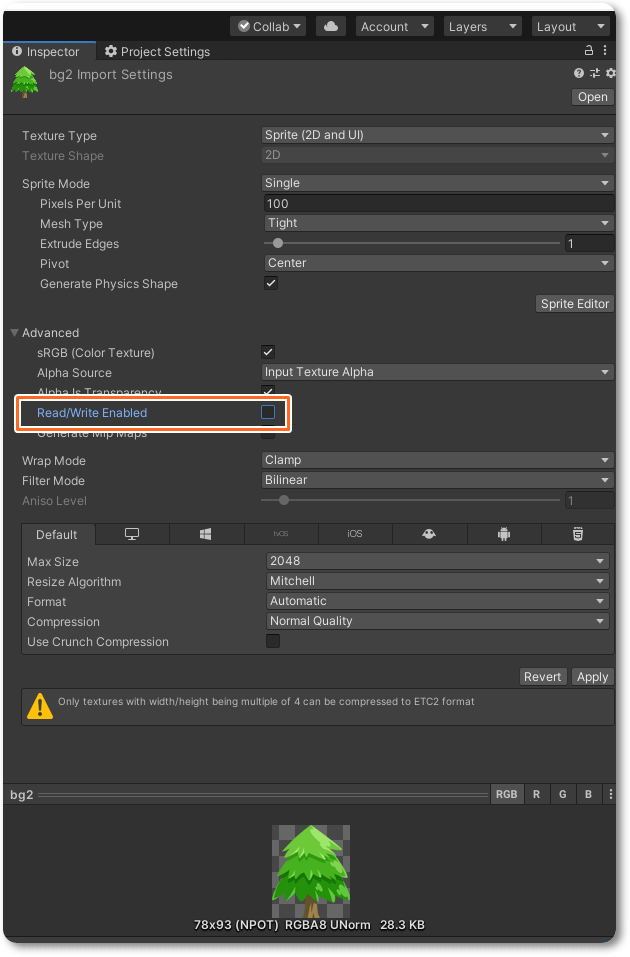Click the warning triangle icon
630x957 pixels.
pos(40,706)
